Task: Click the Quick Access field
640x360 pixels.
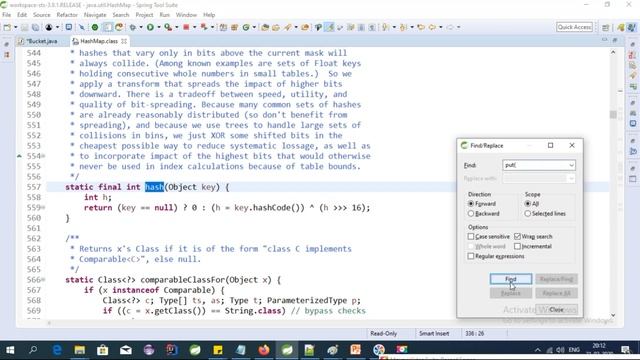Action: pyautogui.click(x=574, y=27)
